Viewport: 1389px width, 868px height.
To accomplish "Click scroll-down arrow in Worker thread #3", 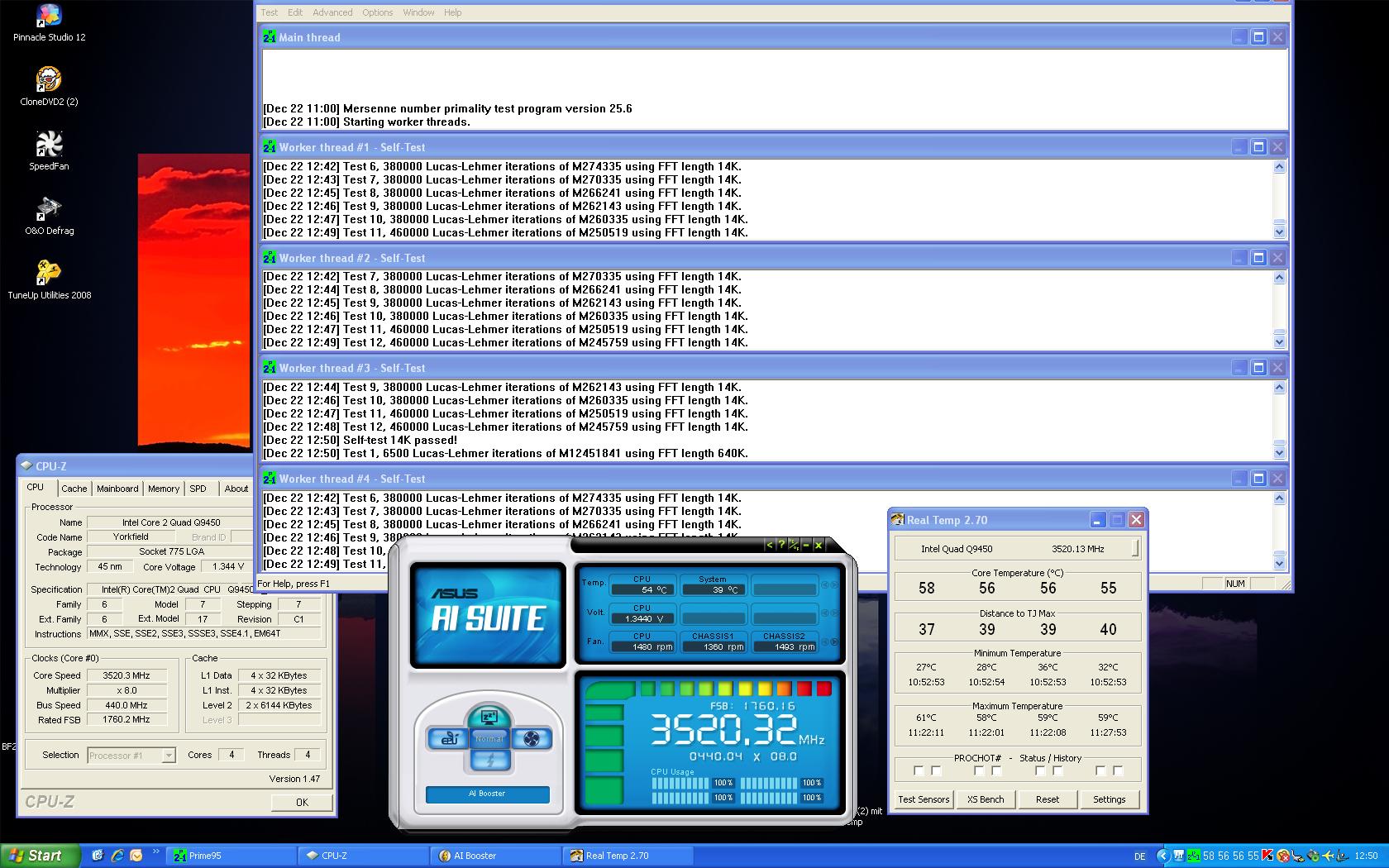I will (1280, 453).
